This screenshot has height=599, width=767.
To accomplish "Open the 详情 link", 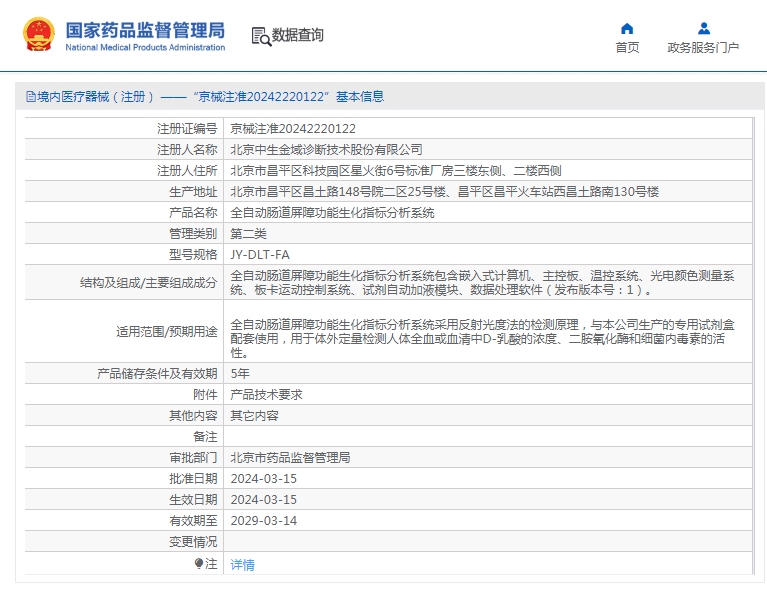I will (243, 565).
